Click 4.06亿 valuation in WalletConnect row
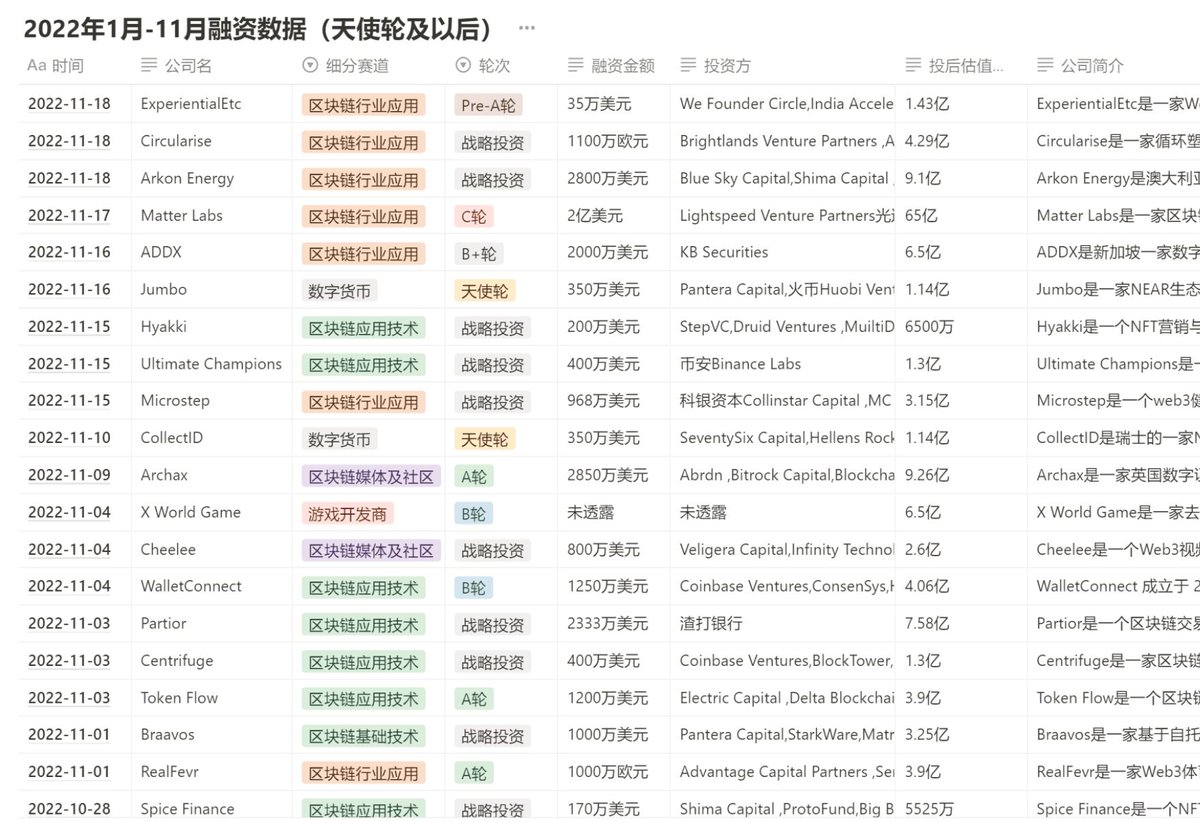Viewport: 1200px width, 822px height. (x=927, y=585)
